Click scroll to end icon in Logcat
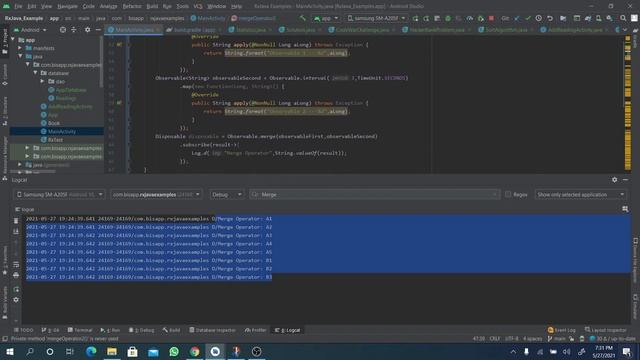Viewport: 640px width, 360px height. [x=16, y=231]
